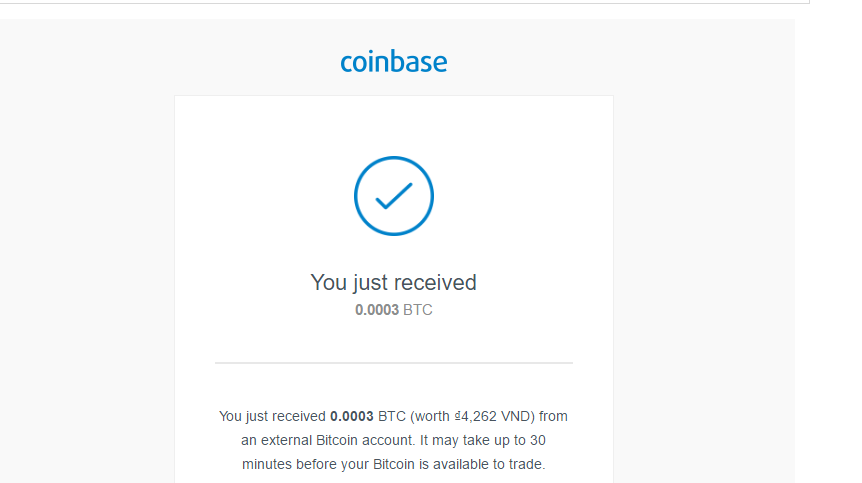862x483 pixels.
Task: Click the word "from" in the paragraph
Action: tap(553, 416)
